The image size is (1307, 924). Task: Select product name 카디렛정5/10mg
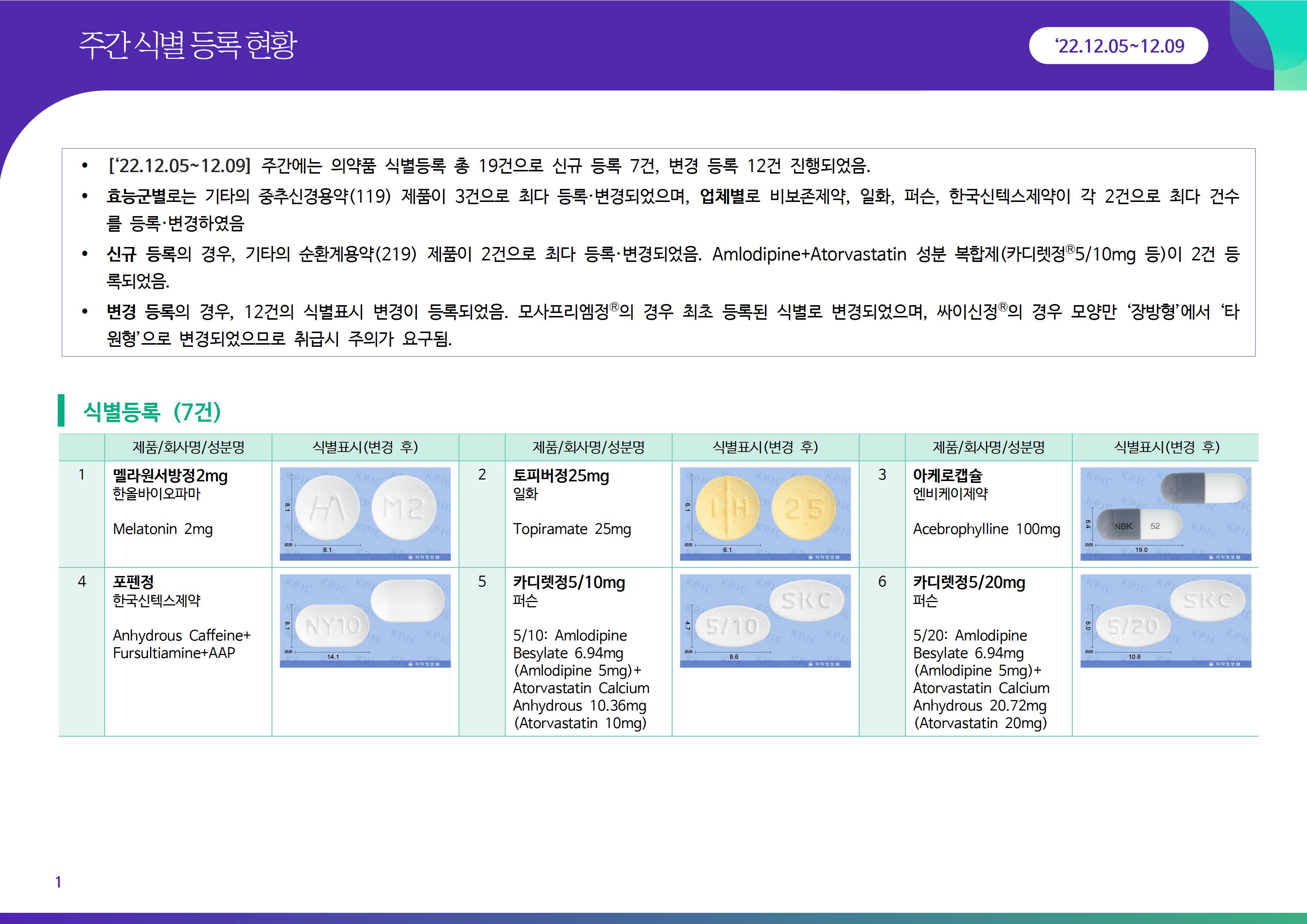click(569, 582)
